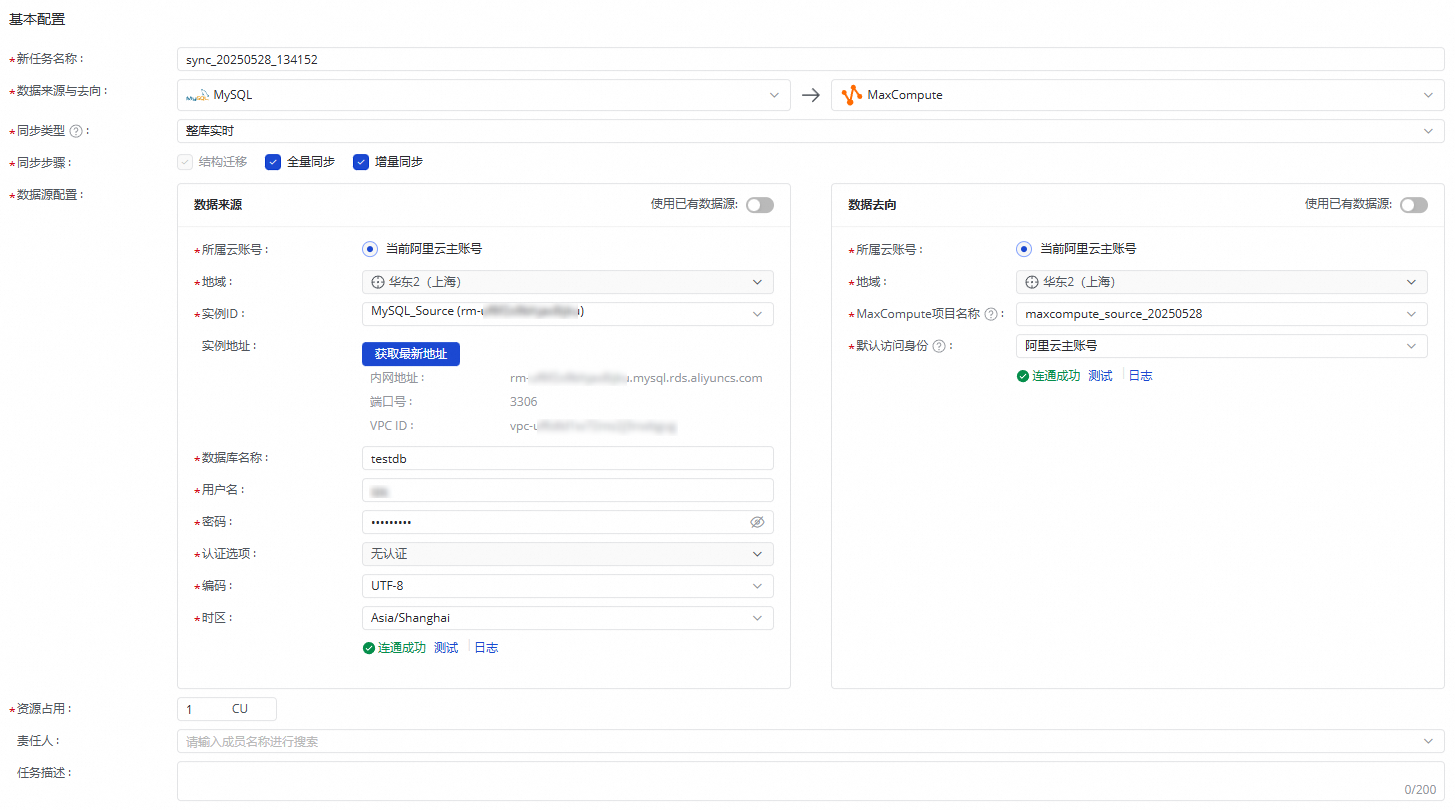
Task: Check the 结构迁移 checkbox
Action: [185, 162]
